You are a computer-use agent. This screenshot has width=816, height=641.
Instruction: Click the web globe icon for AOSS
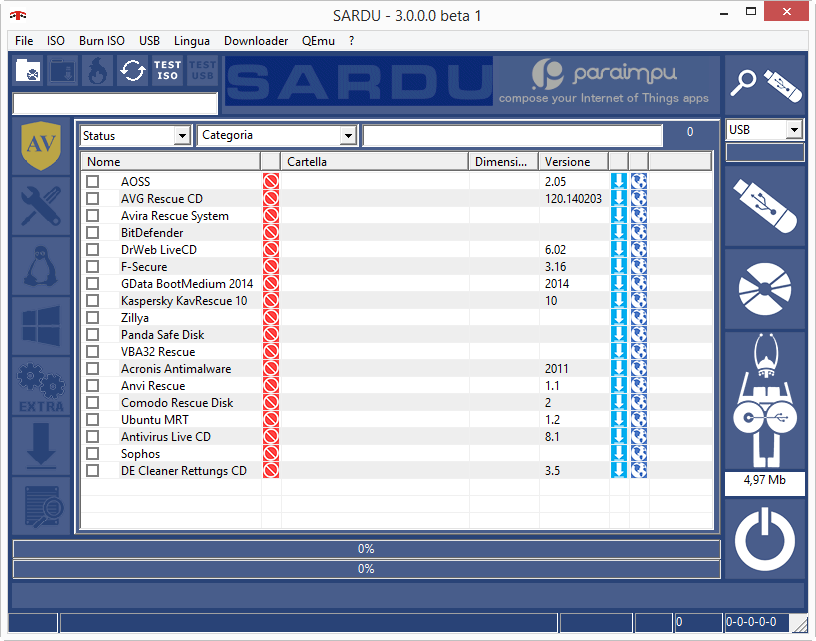click(x=639, y=182)
